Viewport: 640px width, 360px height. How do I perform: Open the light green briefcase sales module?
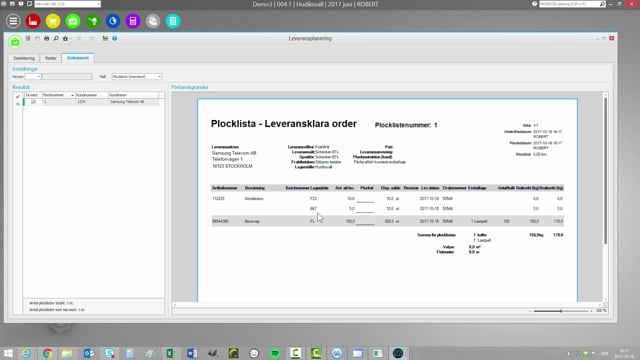click(73, 21)
